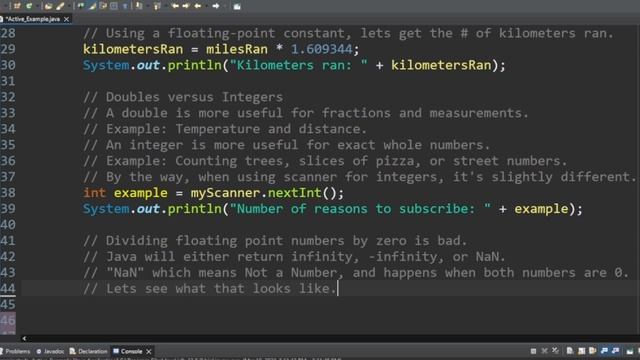640x360 pixels.
Task: Click the comment "// Doubles versus Integers"
Action: 183,97
